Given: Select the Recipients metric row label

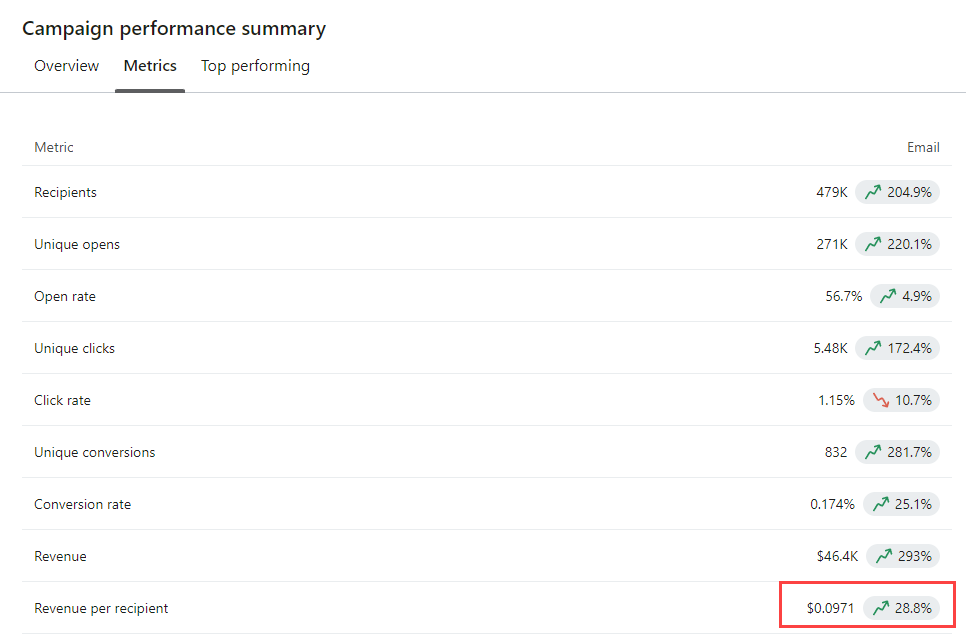Looking at the screenshot, I should click(x=65, y=192).
